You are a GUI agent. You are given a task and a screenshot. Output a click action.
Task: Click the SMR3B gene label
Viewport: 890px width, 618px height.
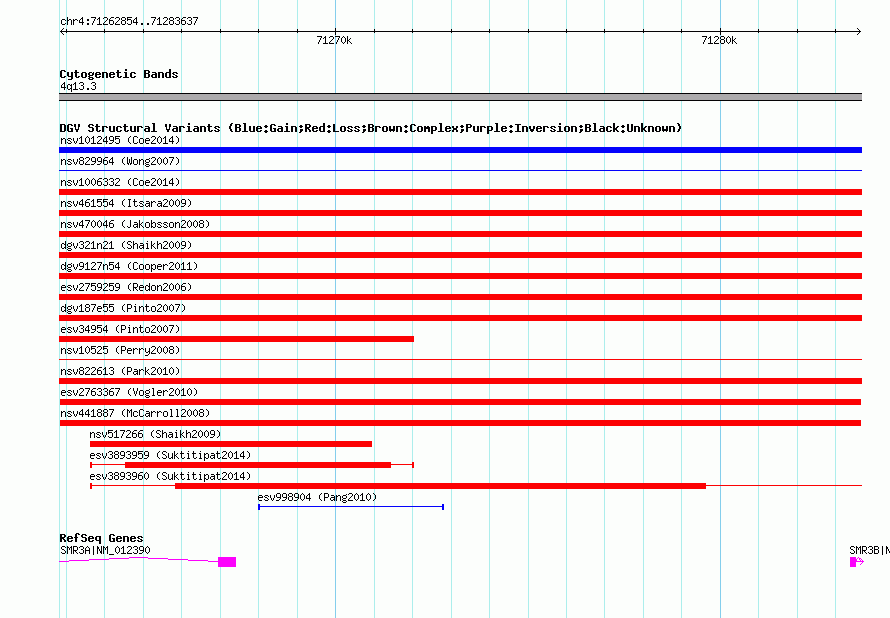point(870,550)
